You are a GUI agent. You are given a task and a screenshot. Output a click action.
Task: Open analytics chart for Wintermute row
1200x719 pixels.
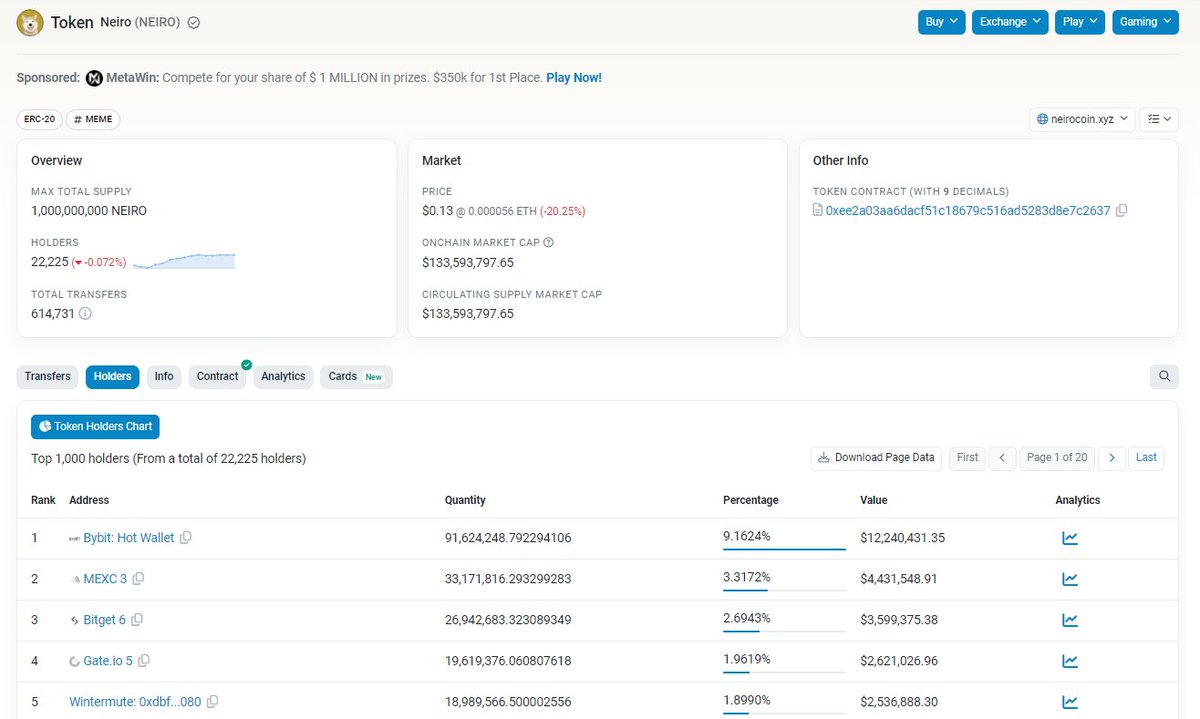[x=1070, y=702]
